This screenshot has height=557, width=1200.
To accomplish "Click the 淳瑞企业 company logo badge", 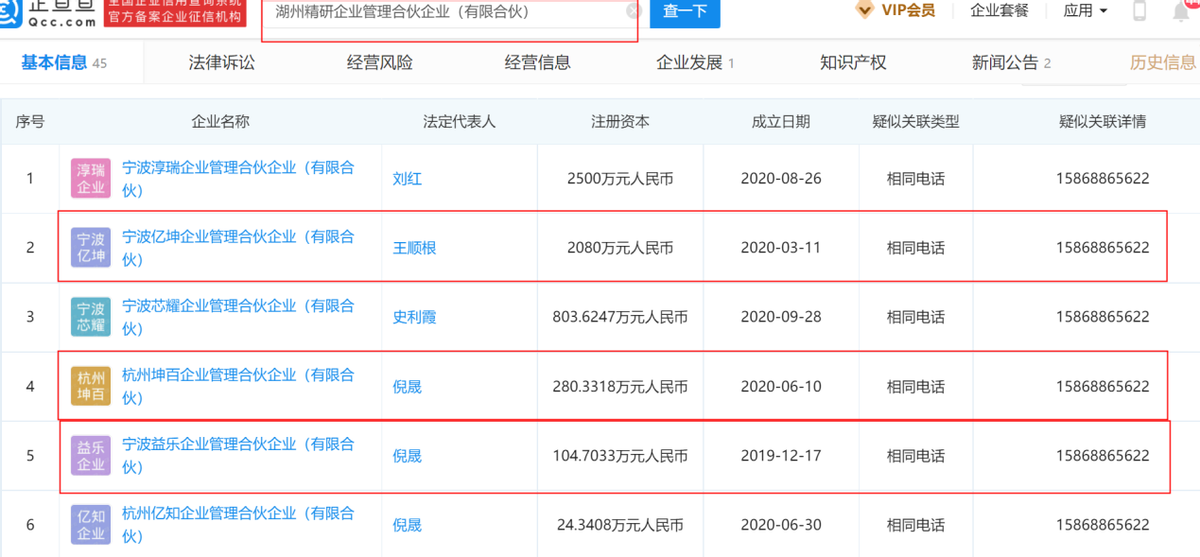I will [91, 179].
